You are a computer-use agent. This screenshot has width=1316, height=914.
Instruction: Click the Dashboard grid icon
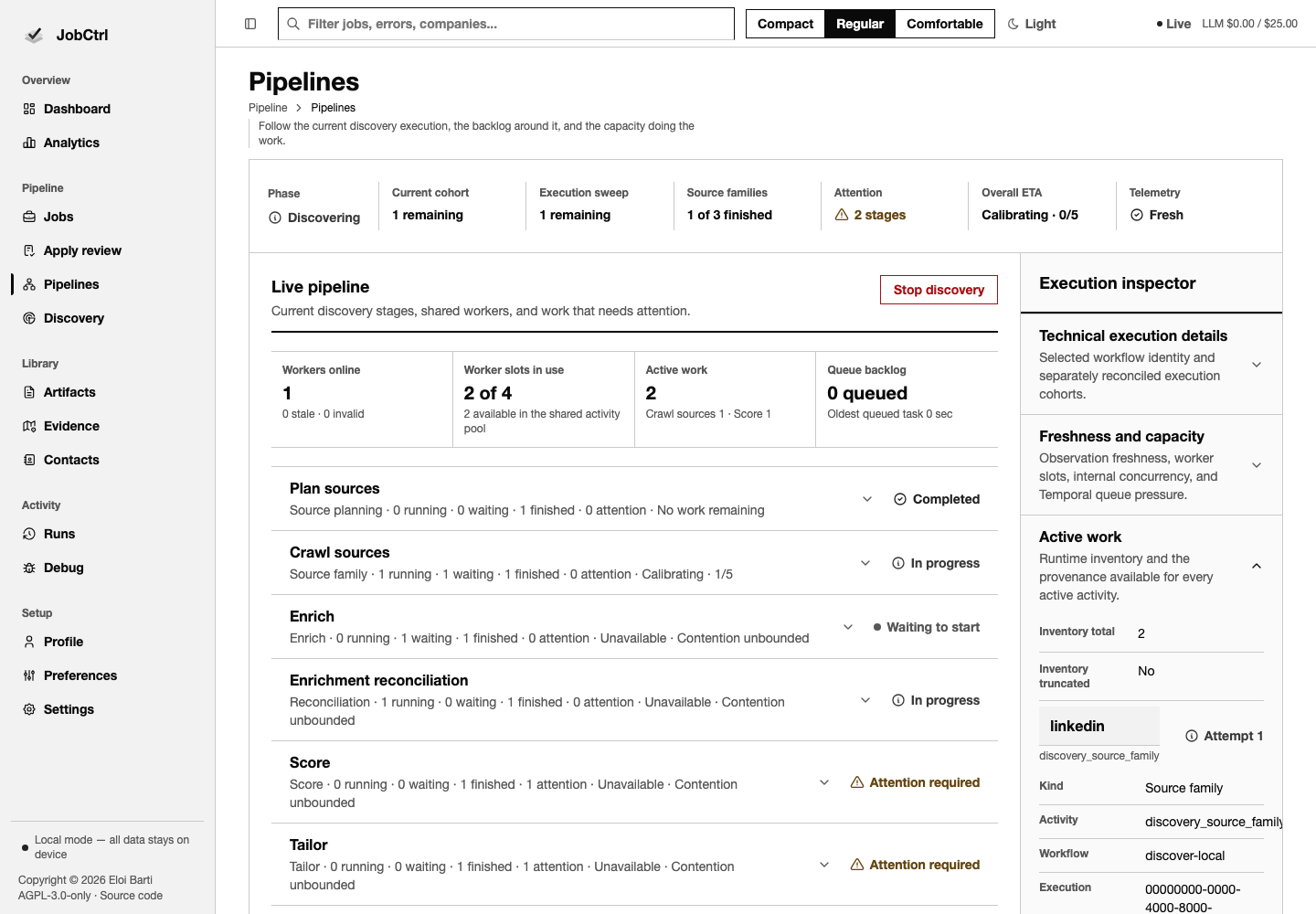(x=29, y=109)
